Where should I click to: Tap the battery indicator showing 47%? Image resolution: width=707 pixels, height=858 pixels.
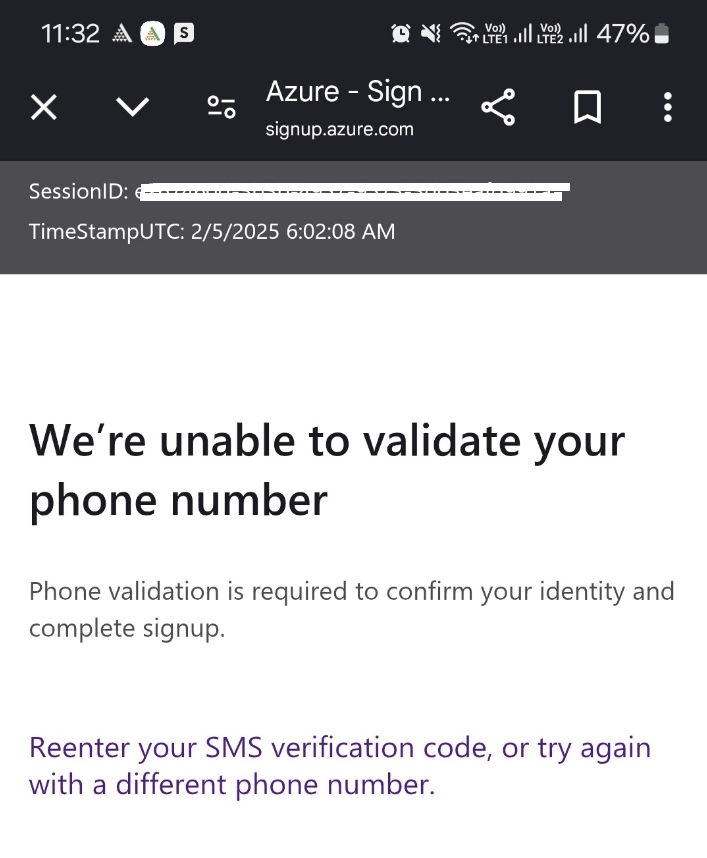pos(633,33)
